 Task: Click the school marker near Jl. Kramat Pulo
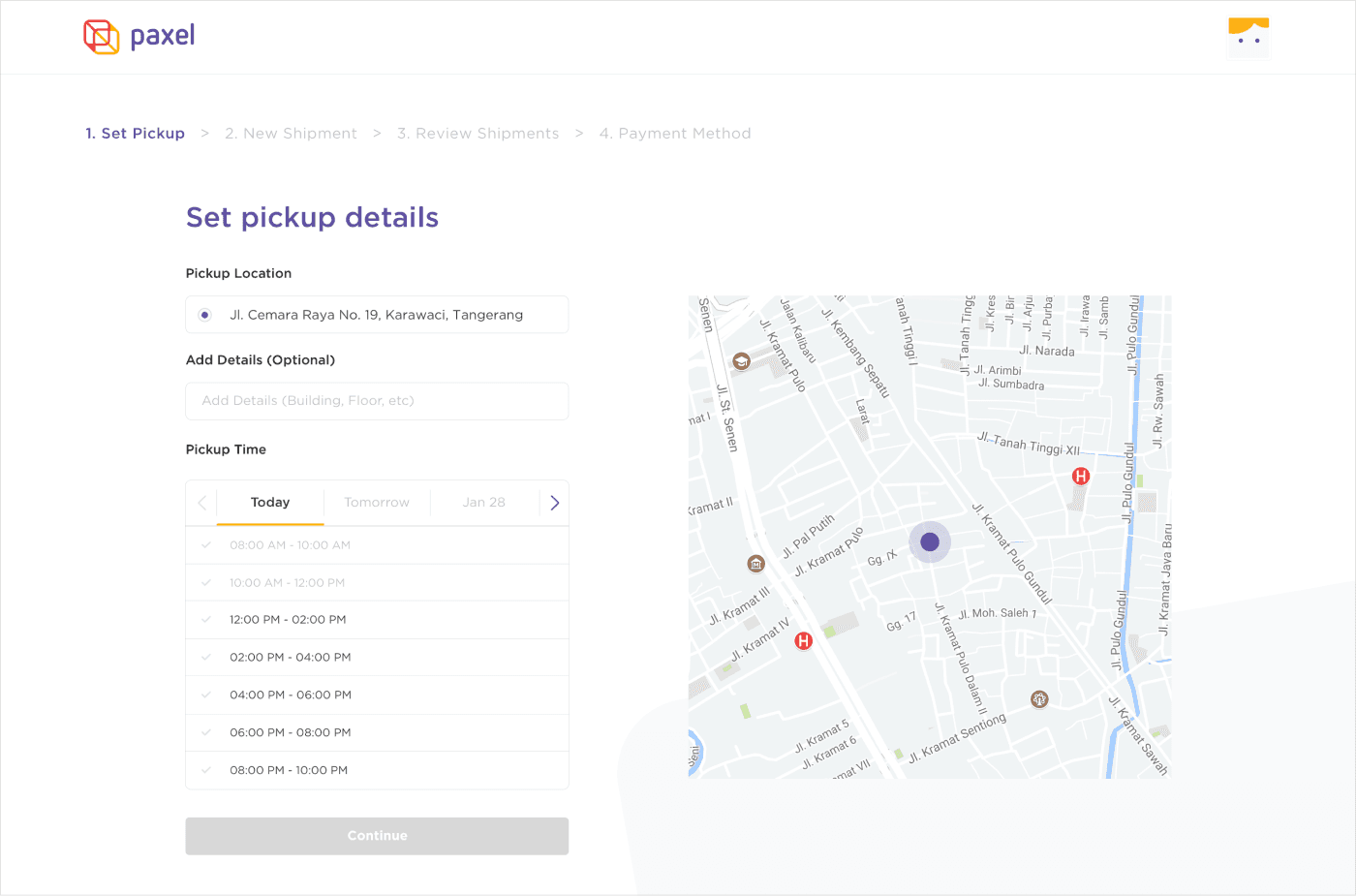tap(741, 361)
